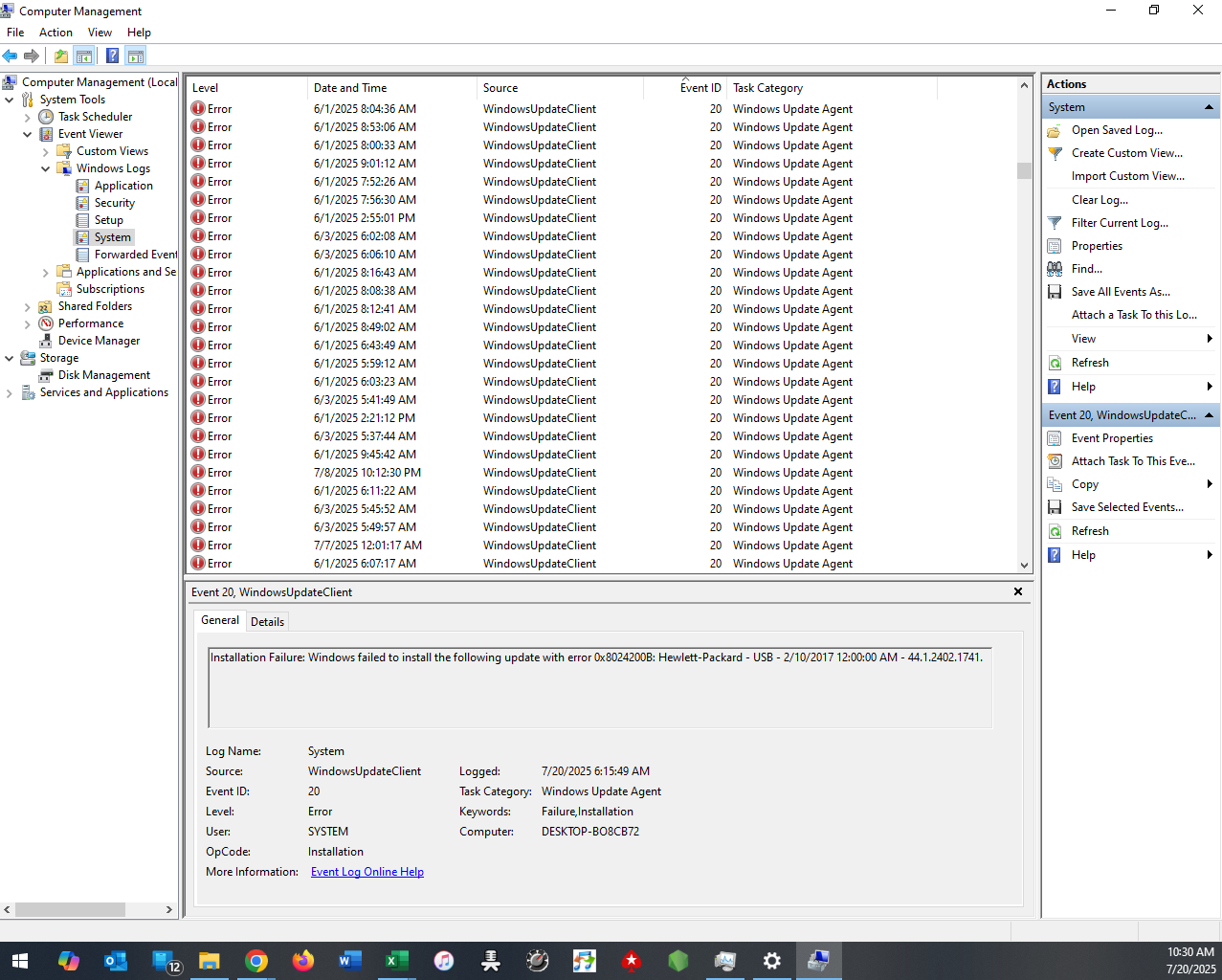Click the Open Saved Log folder icon

[1055, 130]
